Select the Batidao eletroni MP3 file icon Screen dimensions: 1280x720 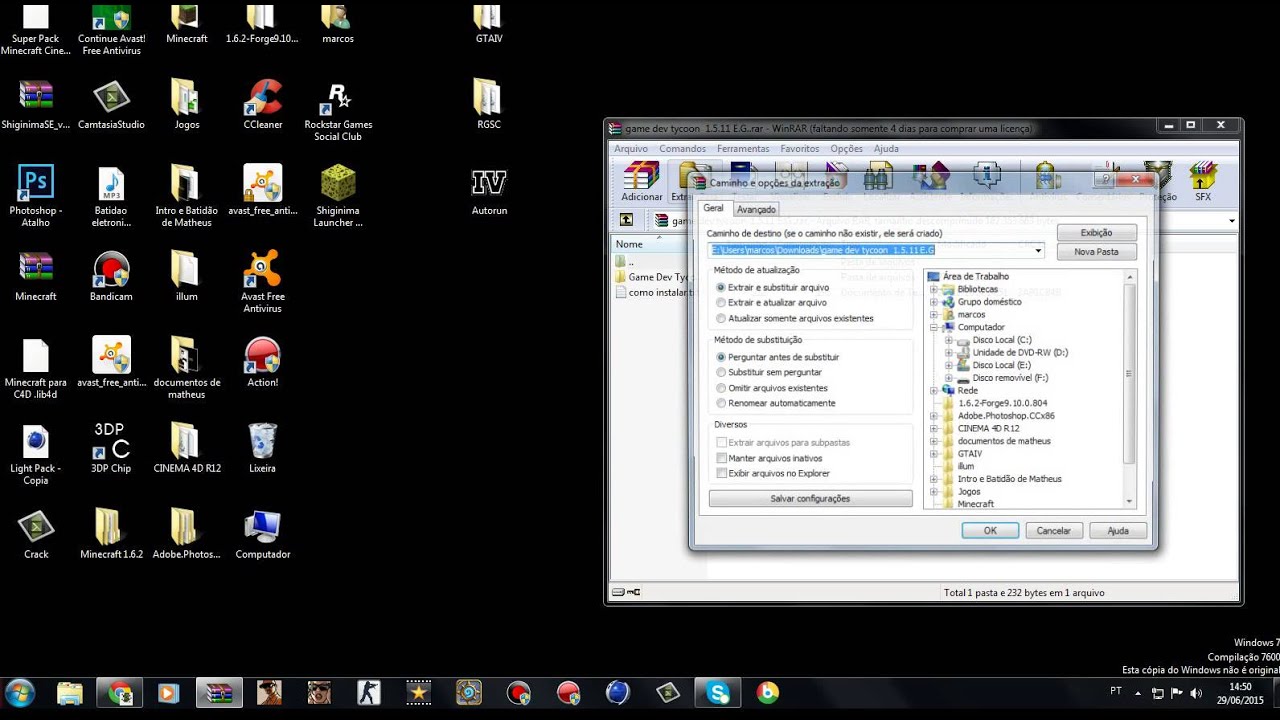point(111,196)
